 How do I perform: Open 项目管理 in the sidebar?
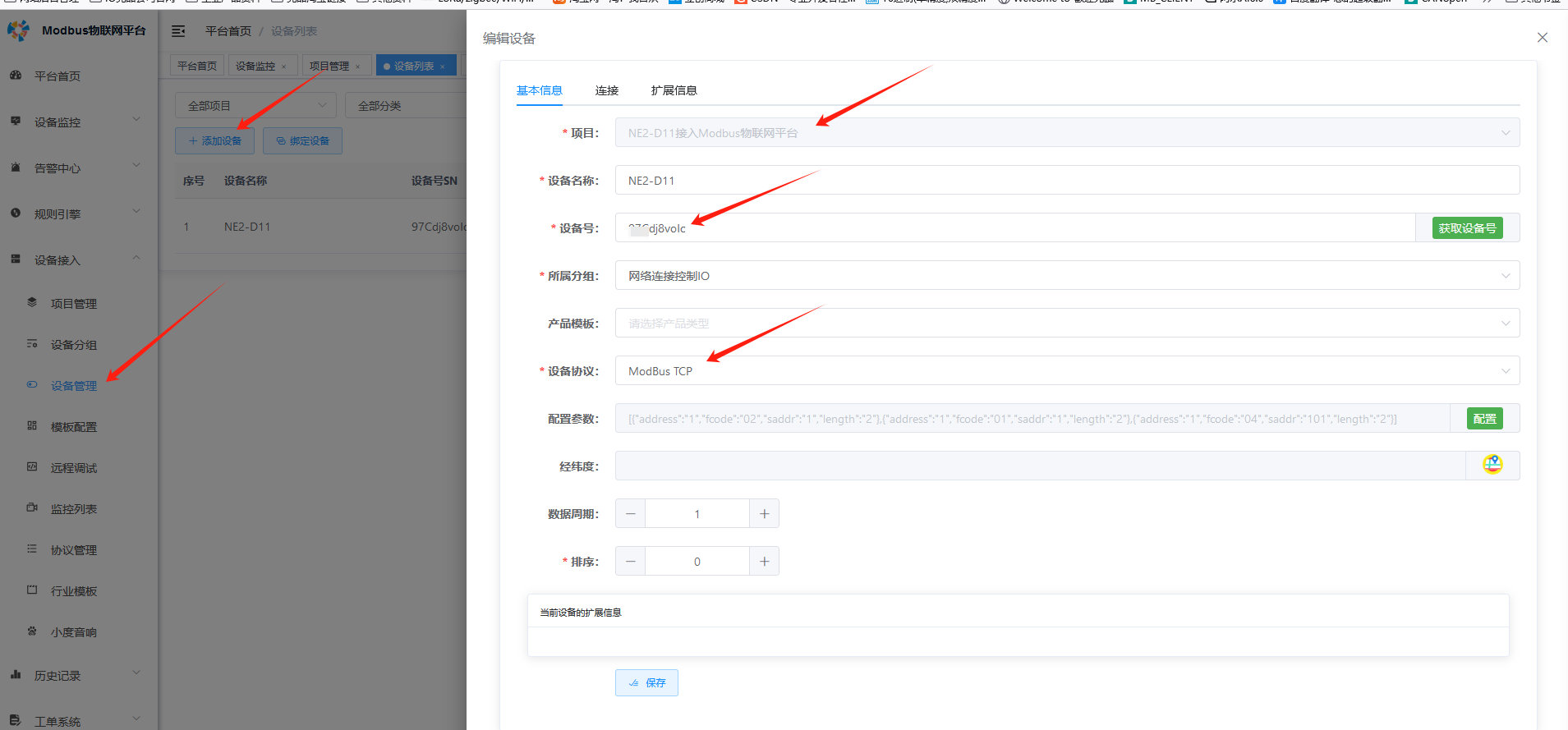(x=73, y=304)
